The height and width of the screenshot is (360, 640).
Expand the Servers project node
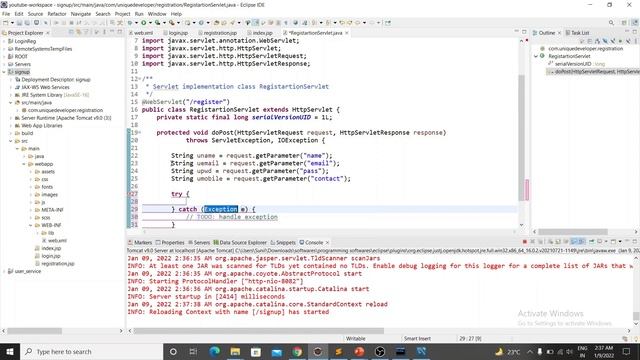click(4, 64)
